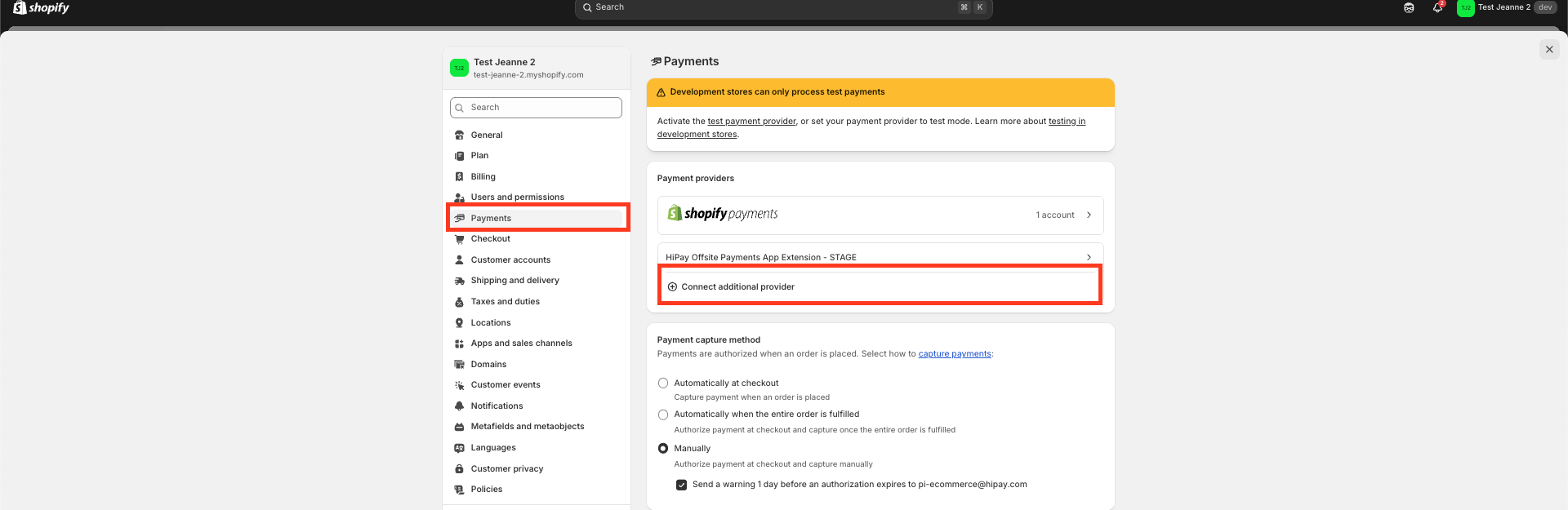Image resolution: width=1568 pixels, height=510 pixels.
Task: Click the Apps and sales channels icon
Action: (x=459, y=344)
